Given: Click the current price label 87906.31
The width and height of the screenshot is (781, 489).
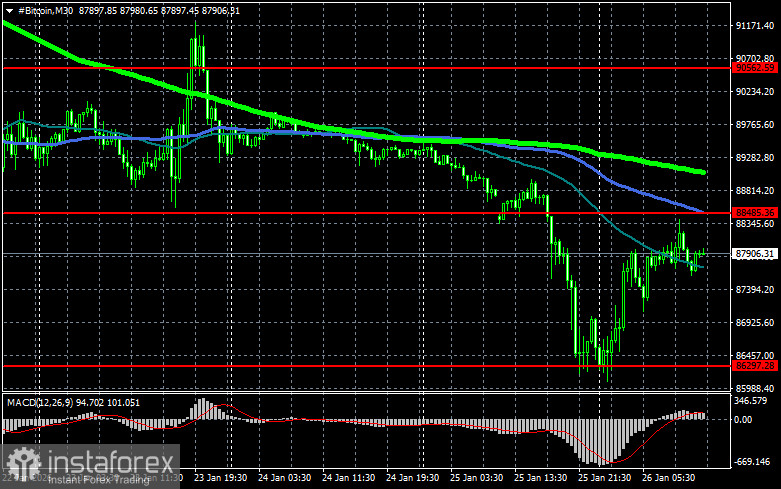Looking at the screenshot, I should click(755, 254).
